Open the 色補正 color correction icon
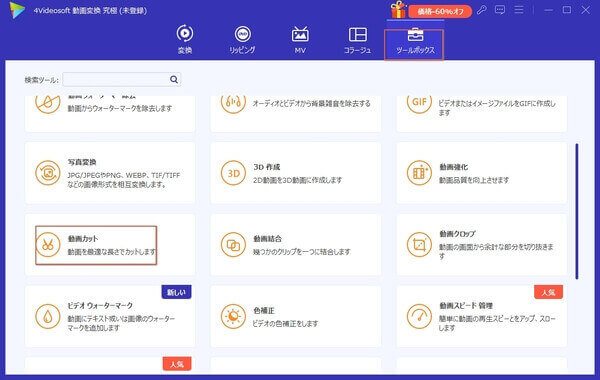This screenshot has height=380, width=600. (233, 316)
